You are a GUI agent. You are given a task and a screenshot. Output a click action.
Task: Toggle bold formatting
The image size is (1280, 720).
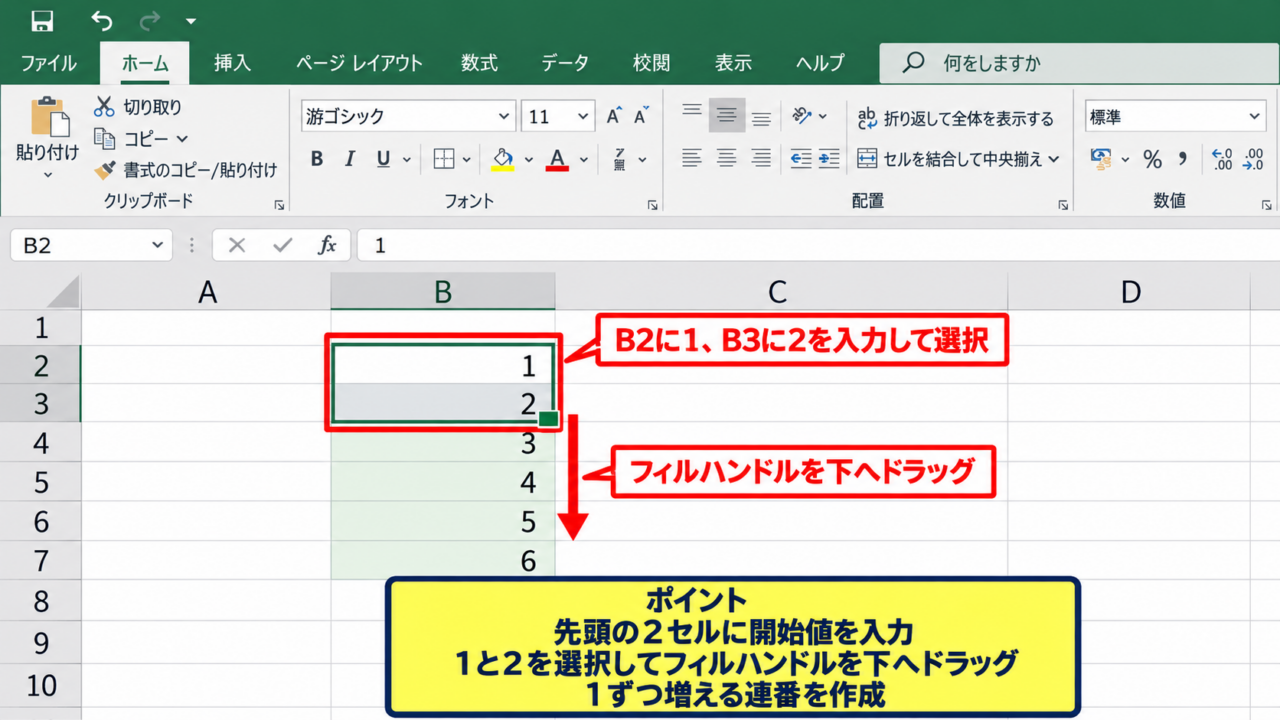(317, 159)
